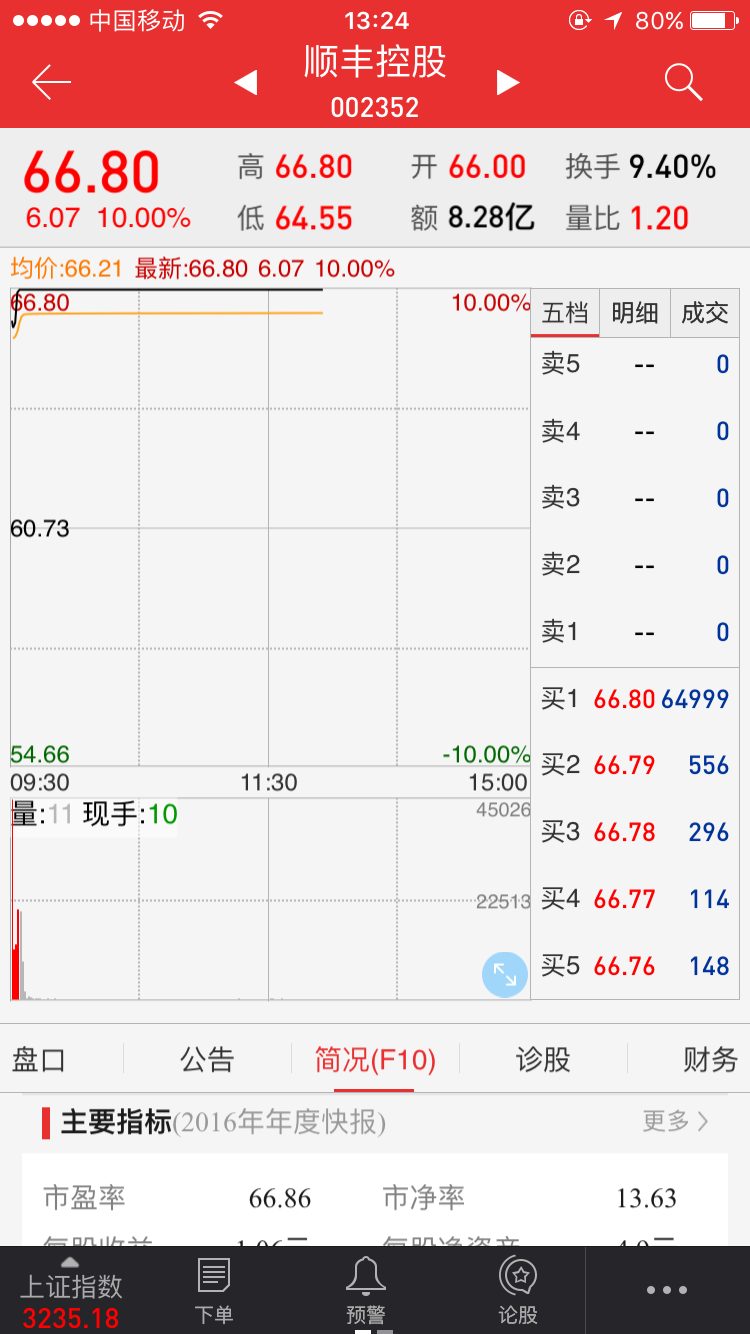
Task: Go to next stock with right triangle
Action: point(508,83)
